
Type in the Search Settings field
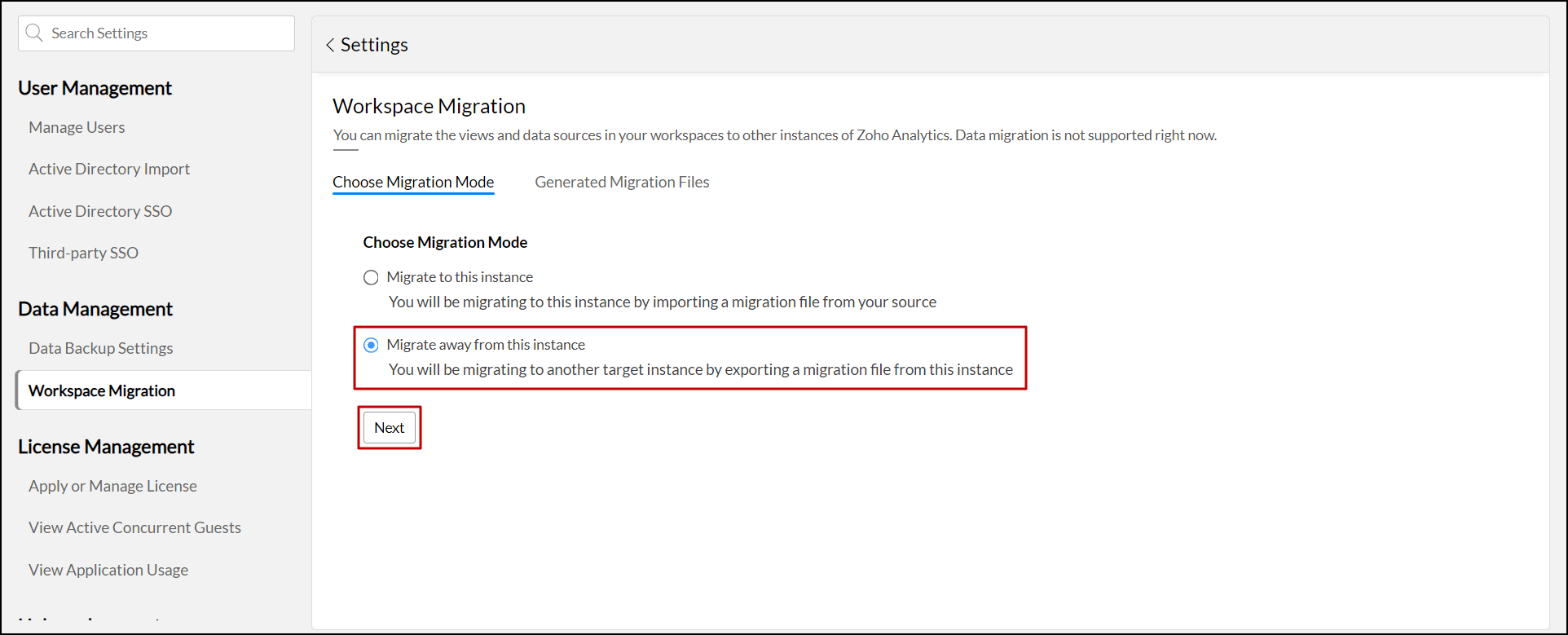[x=167, y=33]
